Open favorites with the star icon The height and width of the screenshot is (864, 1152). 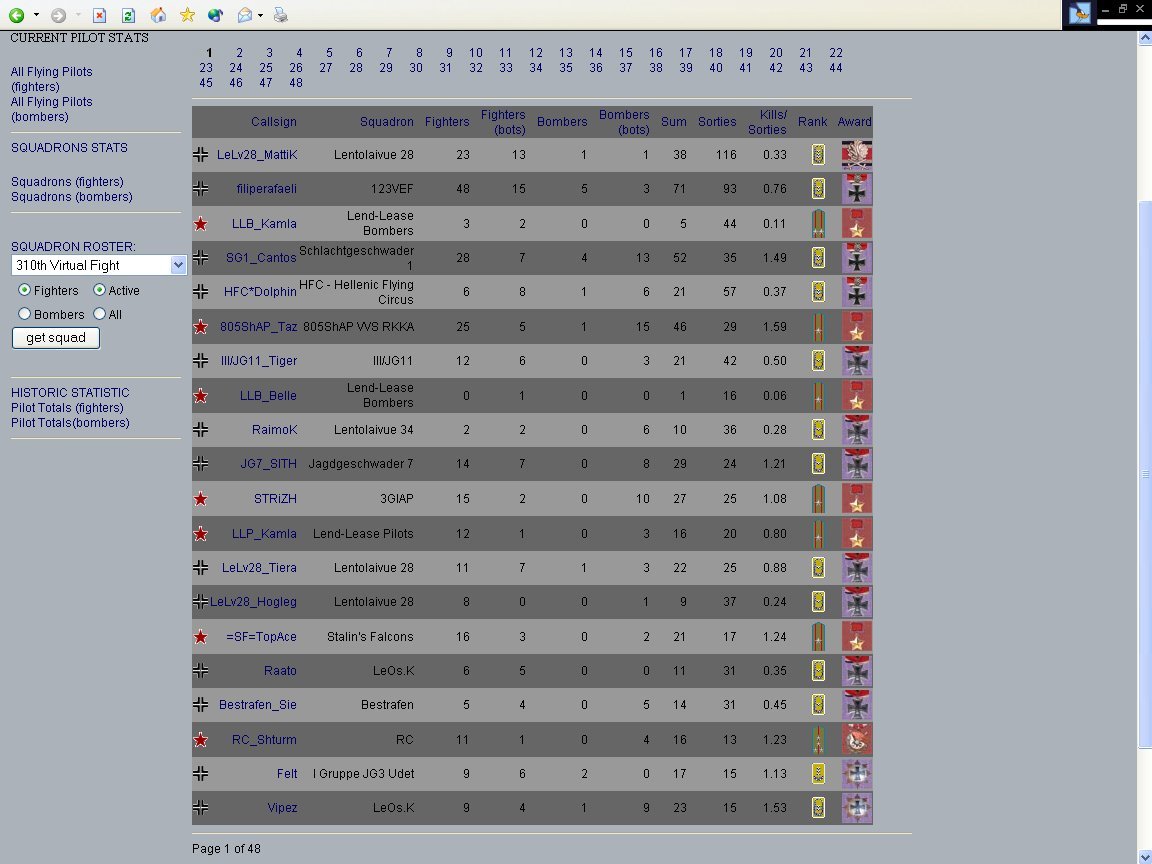pos(187,15)
